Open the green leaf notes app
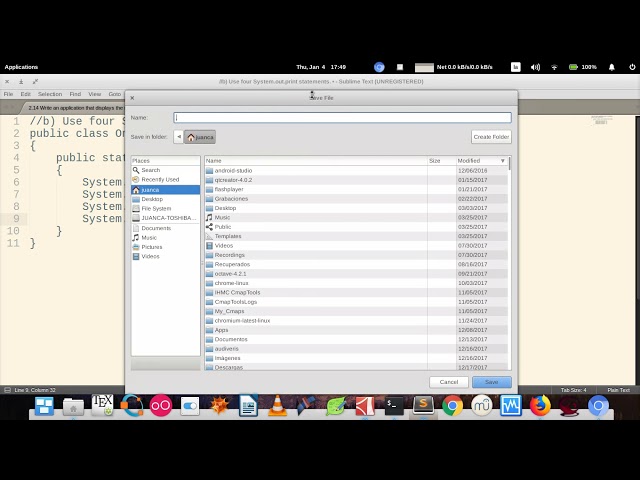This screenshot has width=640, height=480. pos(336,406)
